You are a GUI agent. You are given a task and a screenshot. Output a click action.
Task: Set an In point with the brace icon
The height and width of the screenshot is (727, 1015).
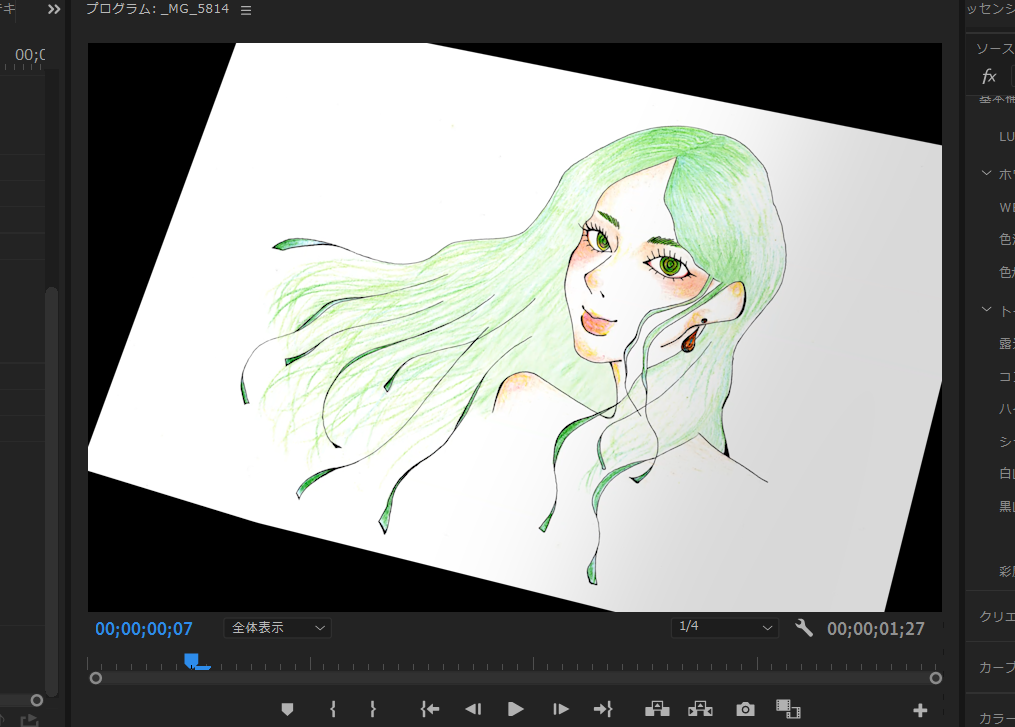331,709
